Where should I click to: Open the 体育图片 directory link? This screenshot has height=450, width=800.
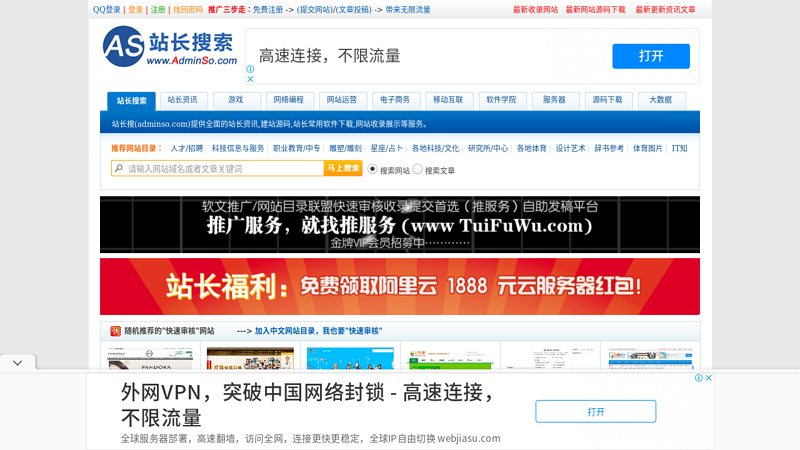[648, 148]
